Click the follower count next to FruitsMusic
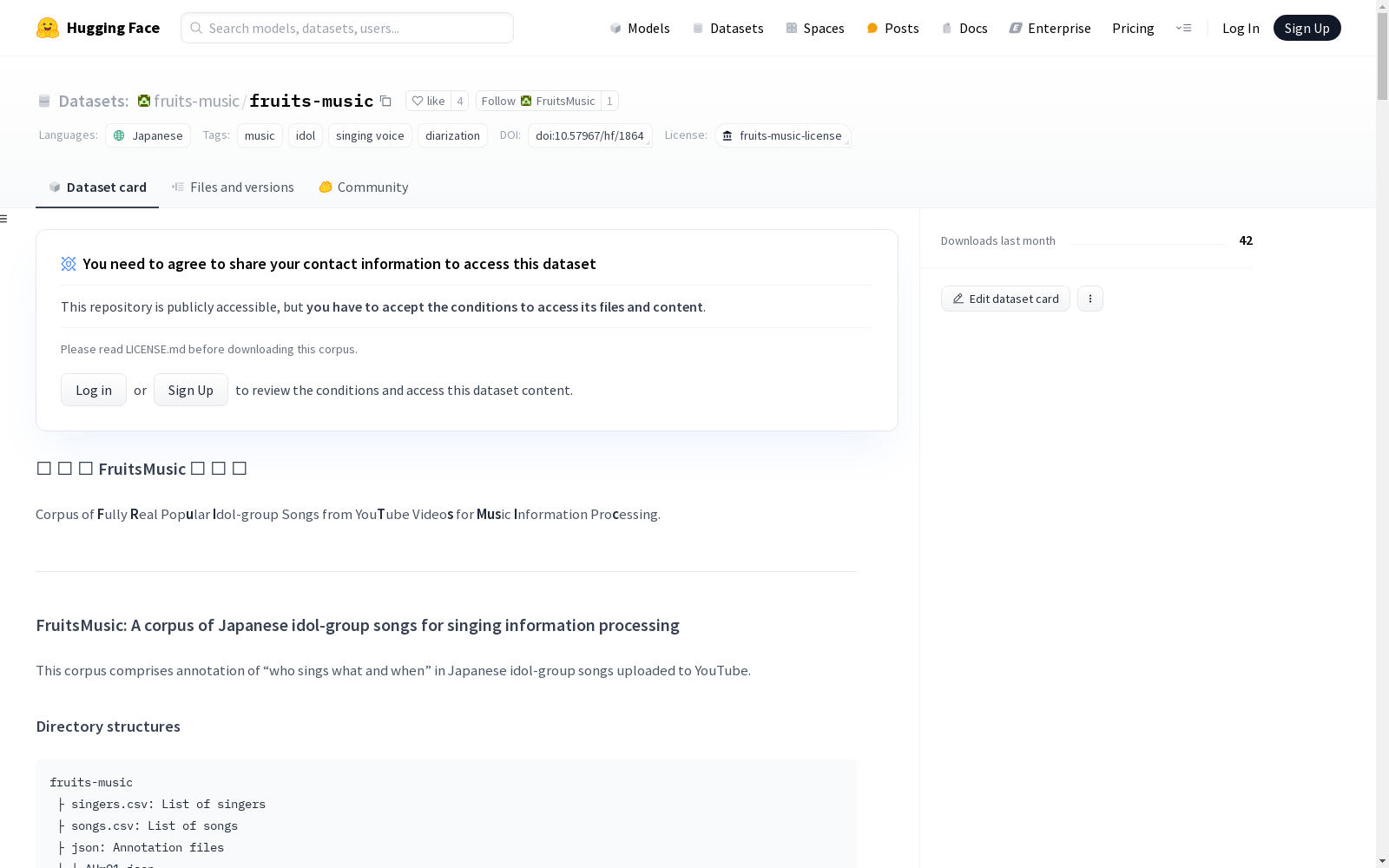 point(609,101)
